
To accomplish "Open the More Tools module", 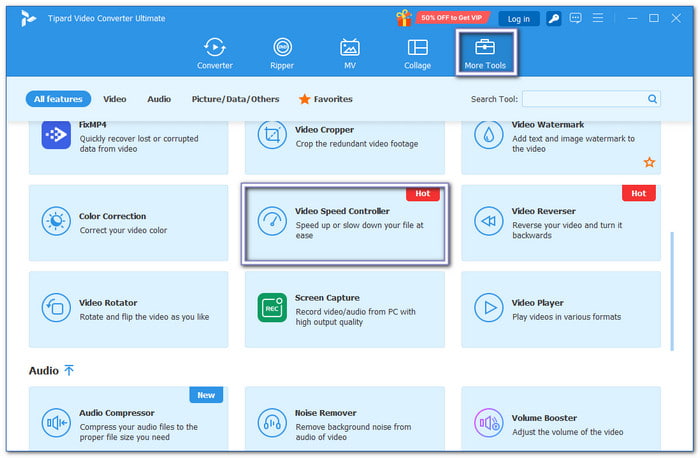I will click(x=485, y=54).
